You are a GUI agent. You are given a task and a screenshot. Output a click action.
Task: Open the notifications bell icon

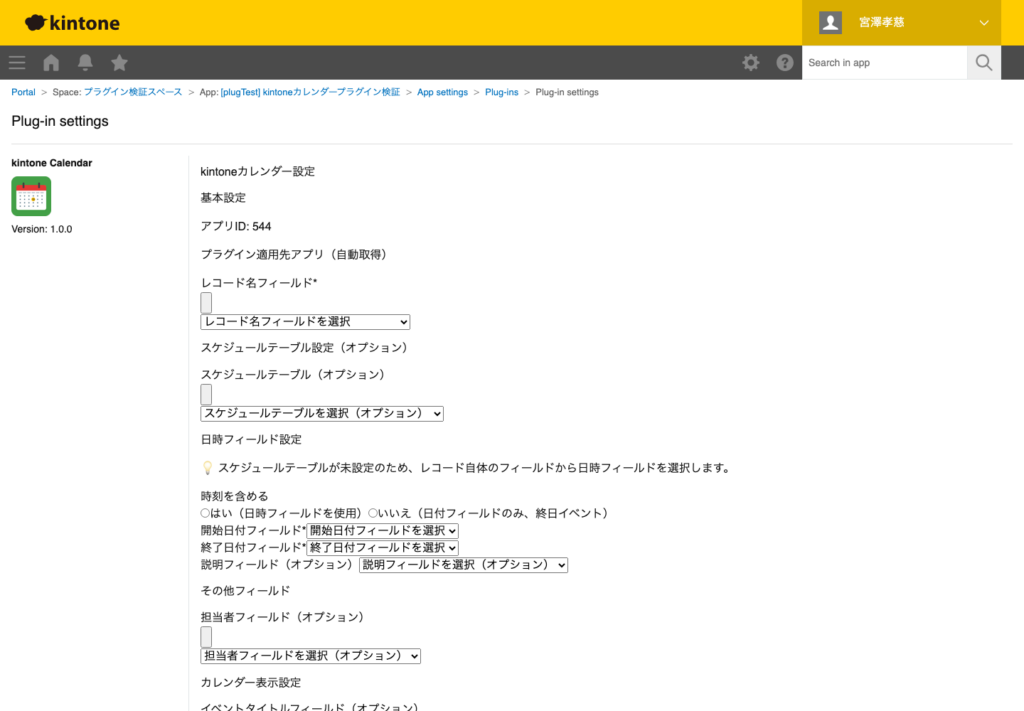click(x=85, y=62)
